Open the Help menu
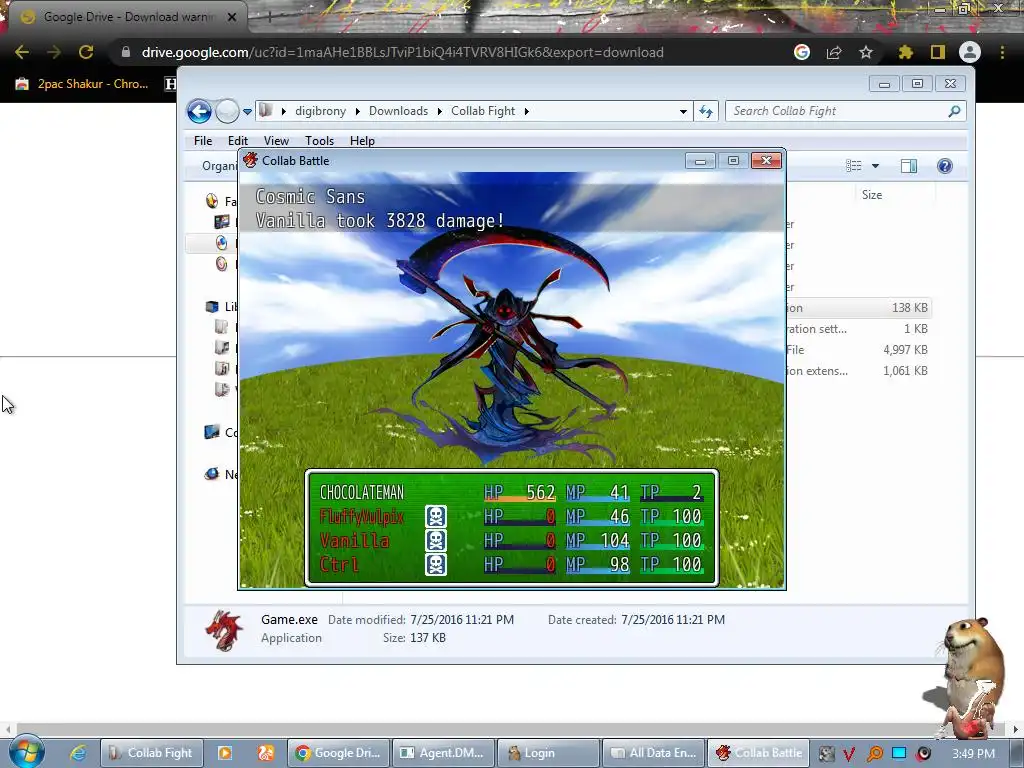The width and height of the screenshot is (1024, 768). click(x=362, y=140)
